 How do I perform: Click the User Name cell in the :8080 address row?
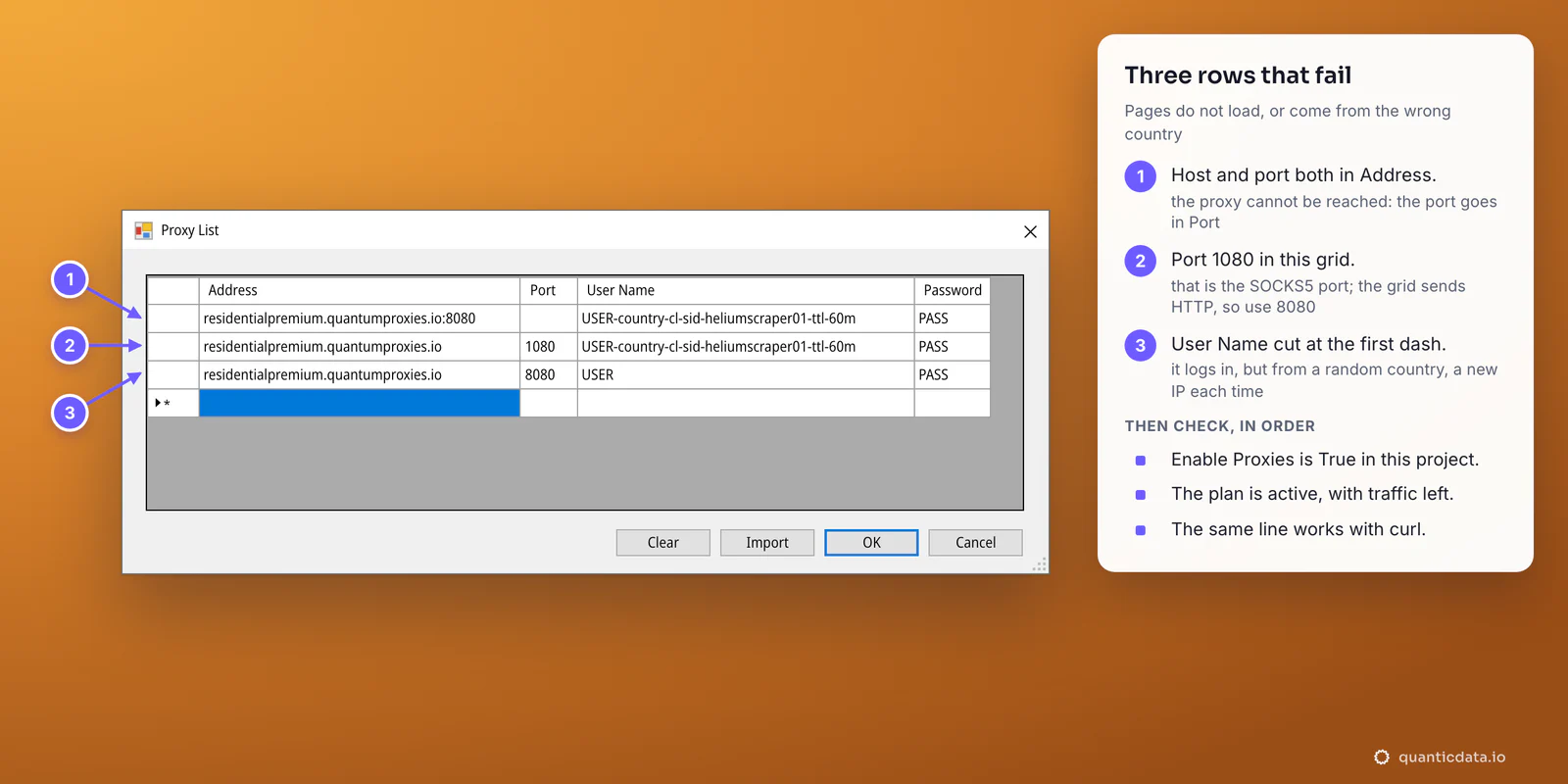(746, 318)
